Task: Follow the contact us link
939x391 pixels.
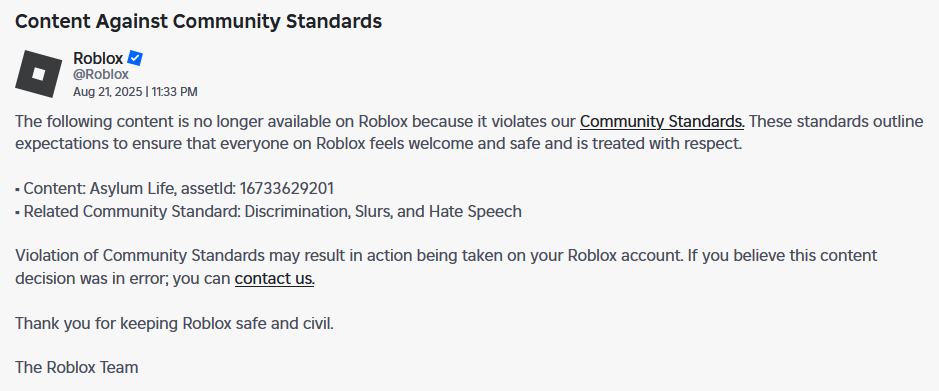Action: pos(275,278)
